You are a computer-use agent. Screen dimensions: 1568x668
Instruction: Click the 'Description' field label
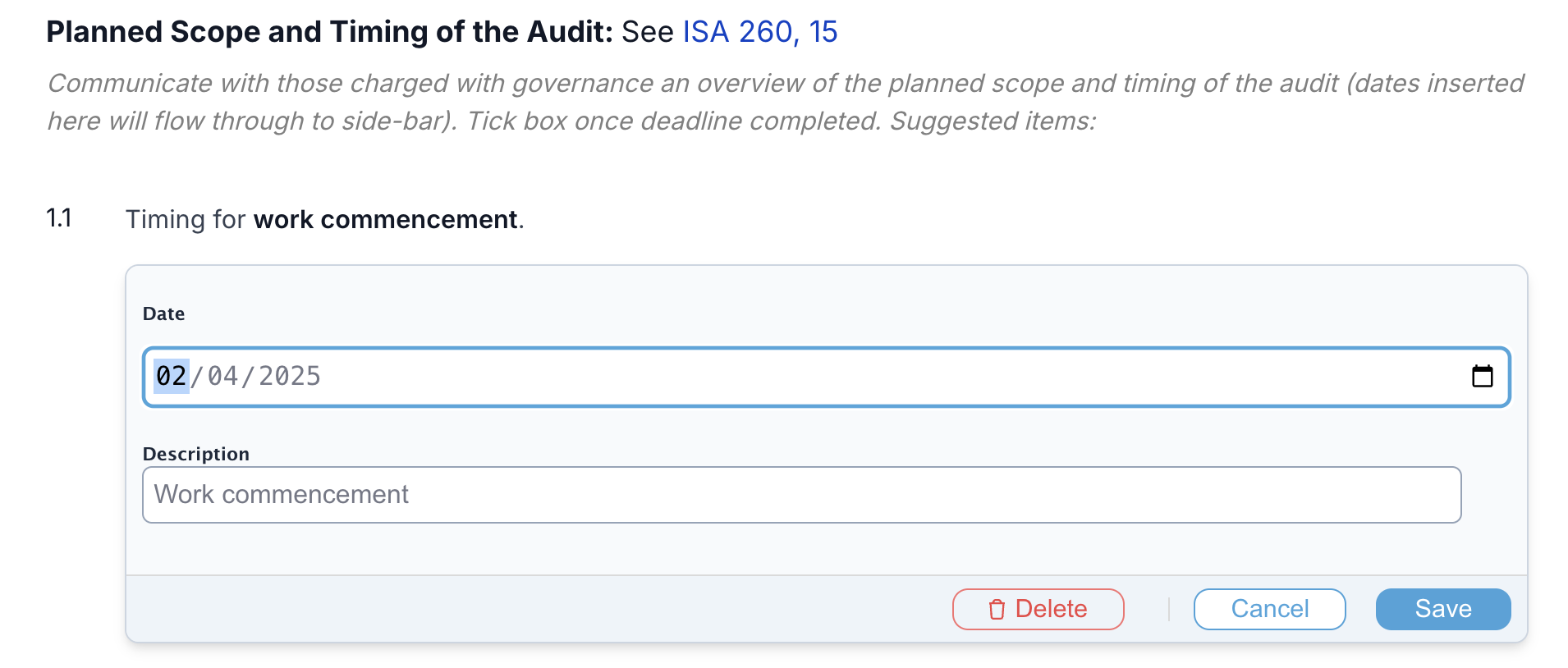click(196, 454)
